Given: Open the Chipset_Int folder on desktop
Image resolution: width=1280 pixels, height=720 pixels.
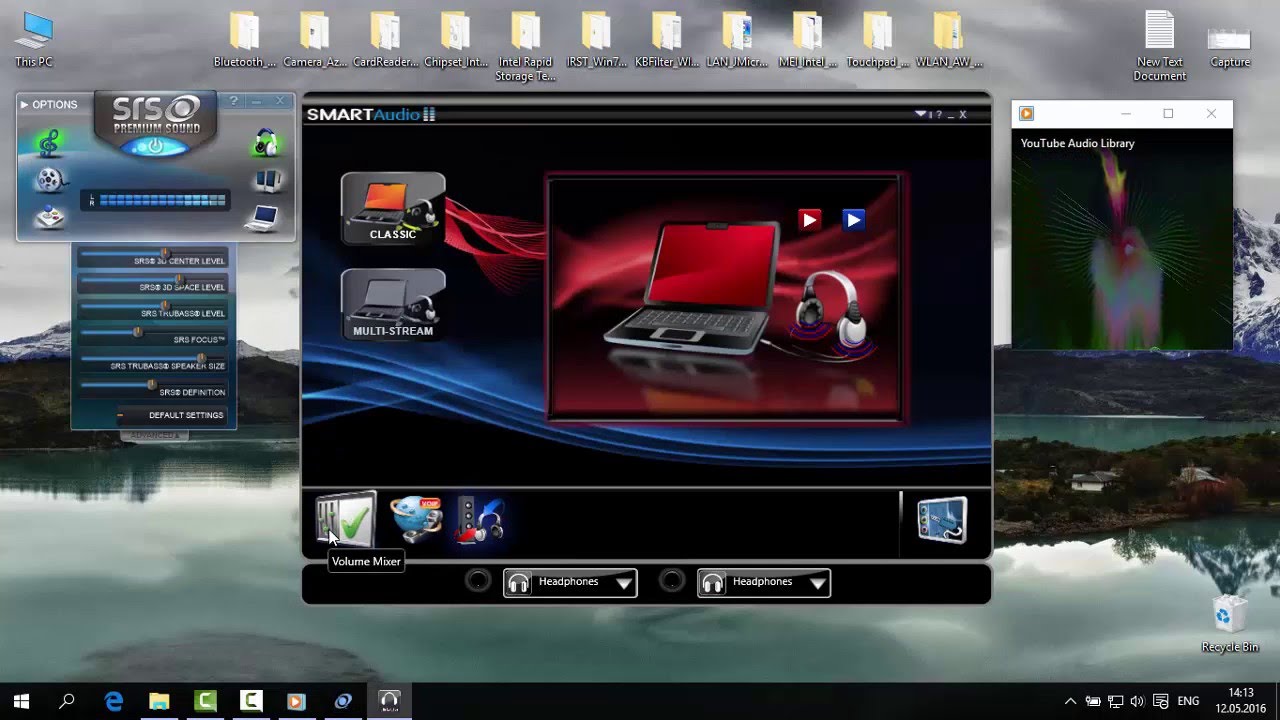Looking at the screenshot, I should pos(455,40).
